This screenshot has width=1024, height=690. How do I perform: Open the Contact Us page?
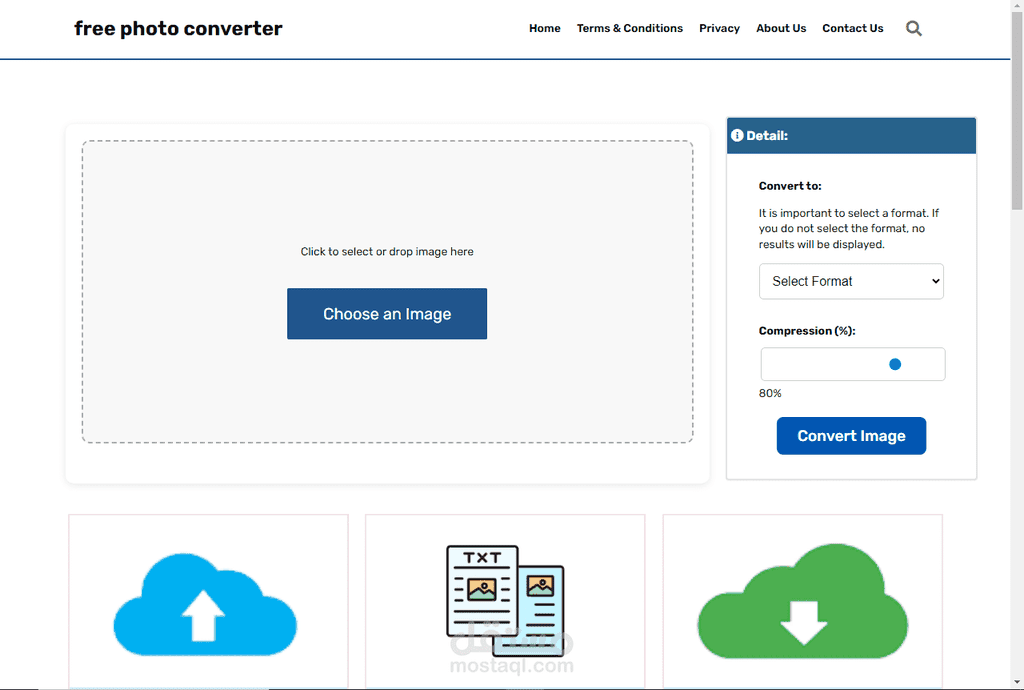pos(852,29)
